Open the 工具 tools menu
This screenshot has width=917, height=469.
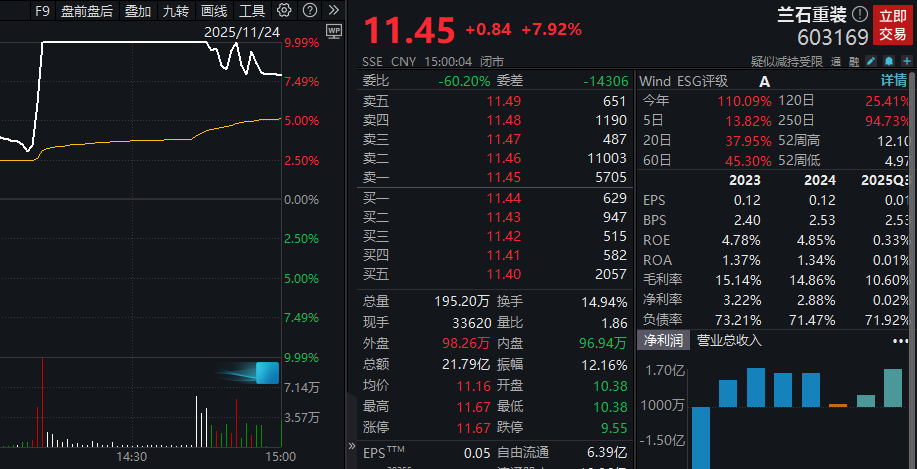pyautogui.click(x=251, y=11)
